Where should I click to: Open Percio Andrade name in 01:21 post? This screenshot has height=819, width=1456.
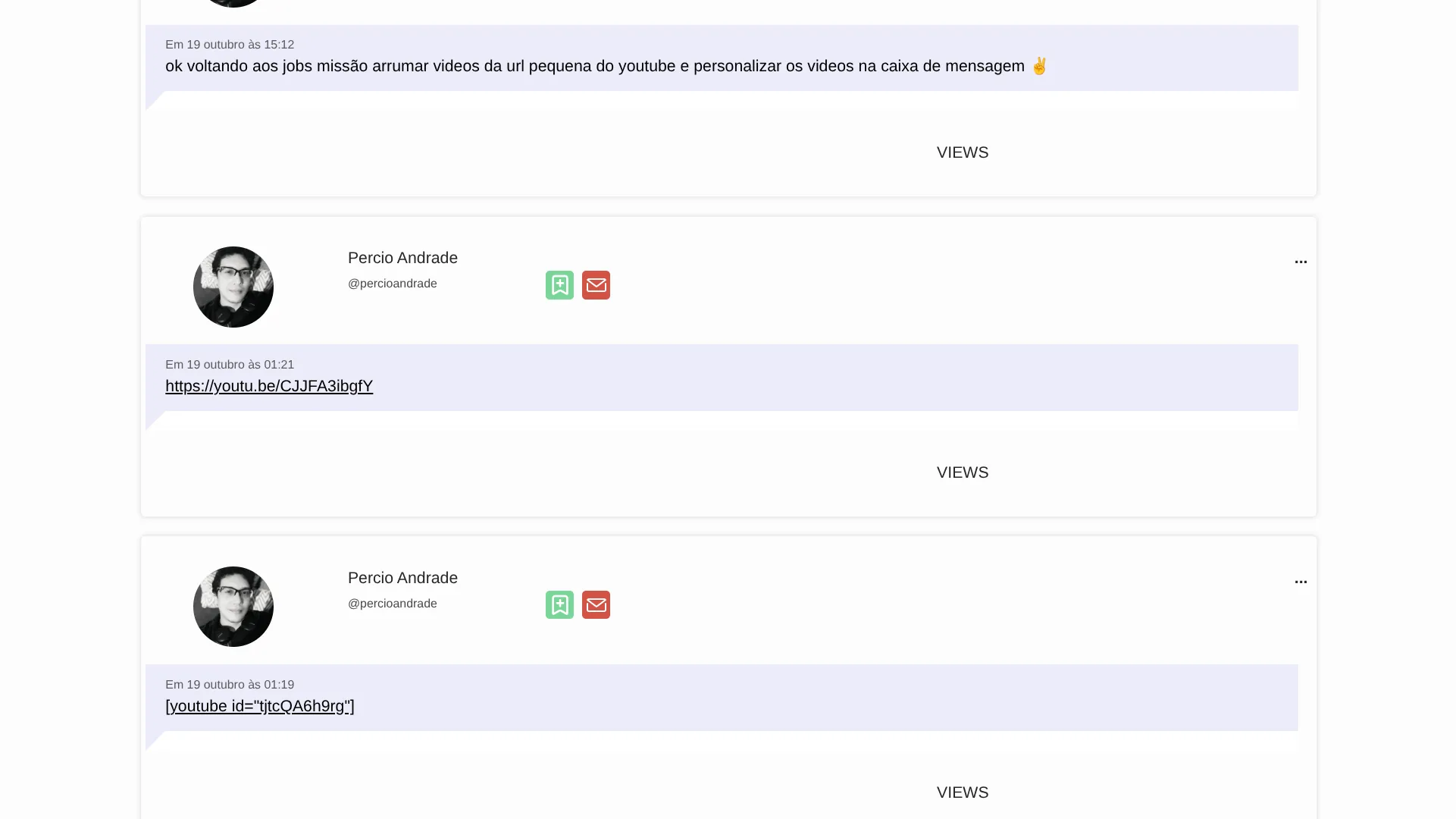tap(402, 258)
